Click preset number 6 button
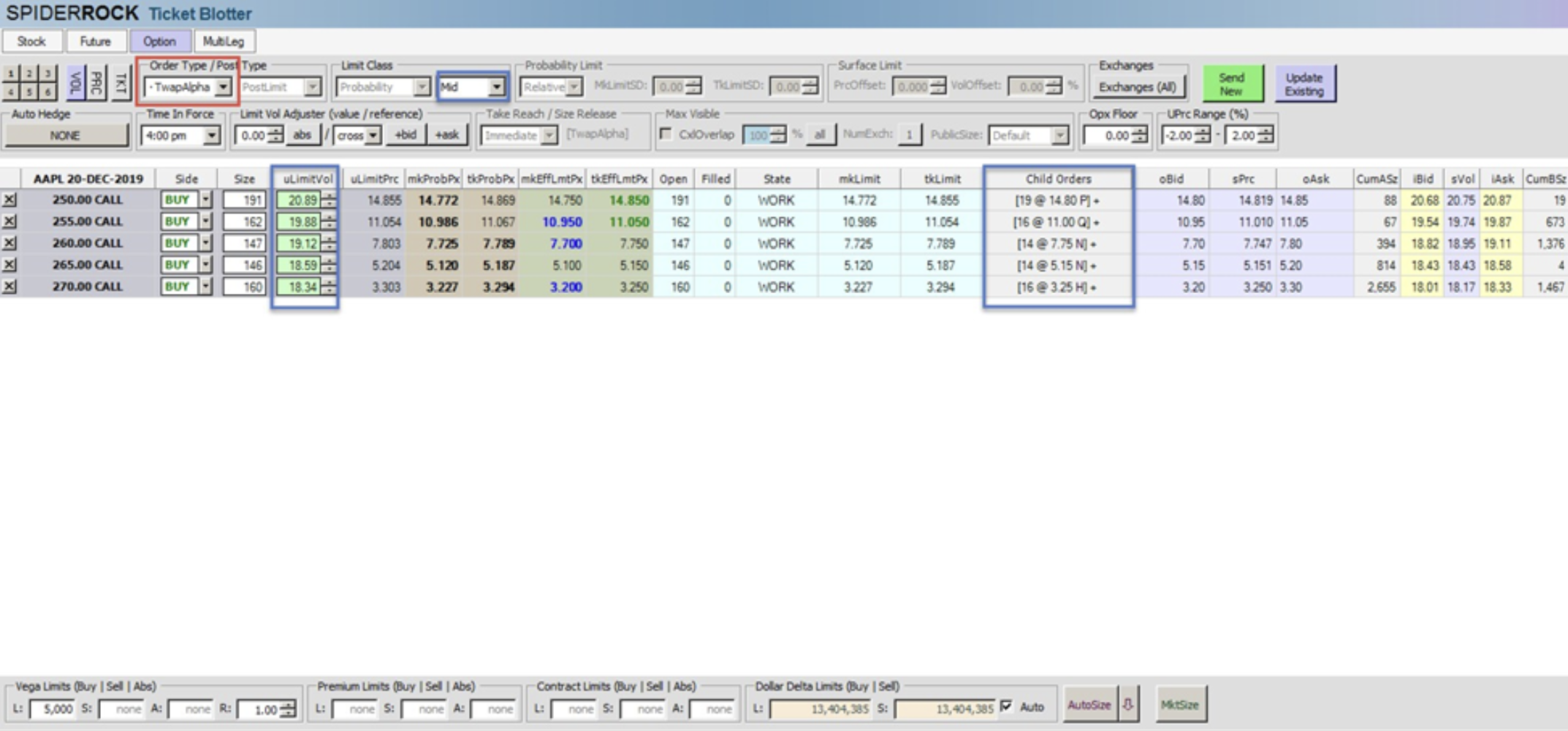The width and height of the screenshot is (1568, 731). click(47, 92)
